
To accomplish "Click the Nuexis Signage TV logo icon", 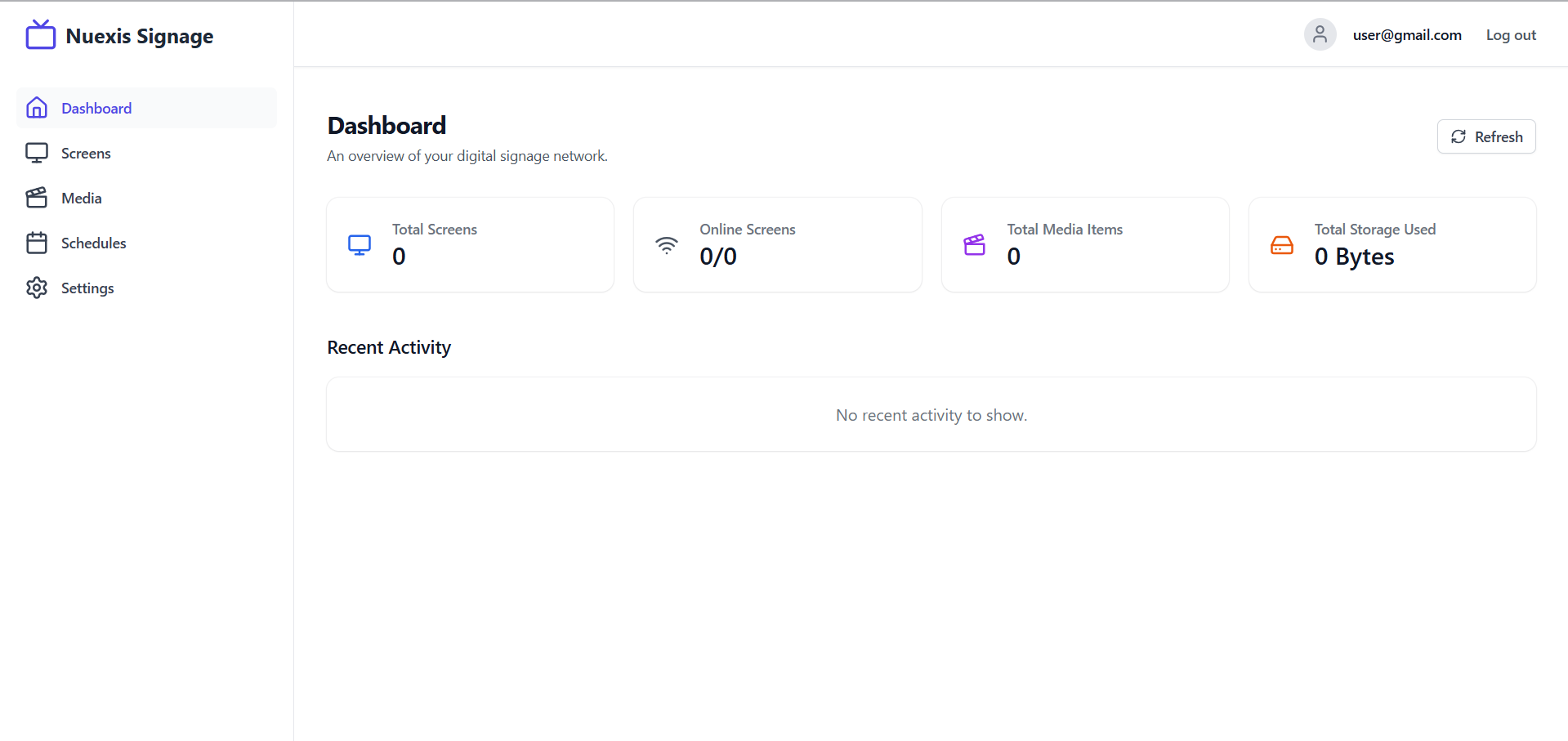I will (x=40, y=35).
